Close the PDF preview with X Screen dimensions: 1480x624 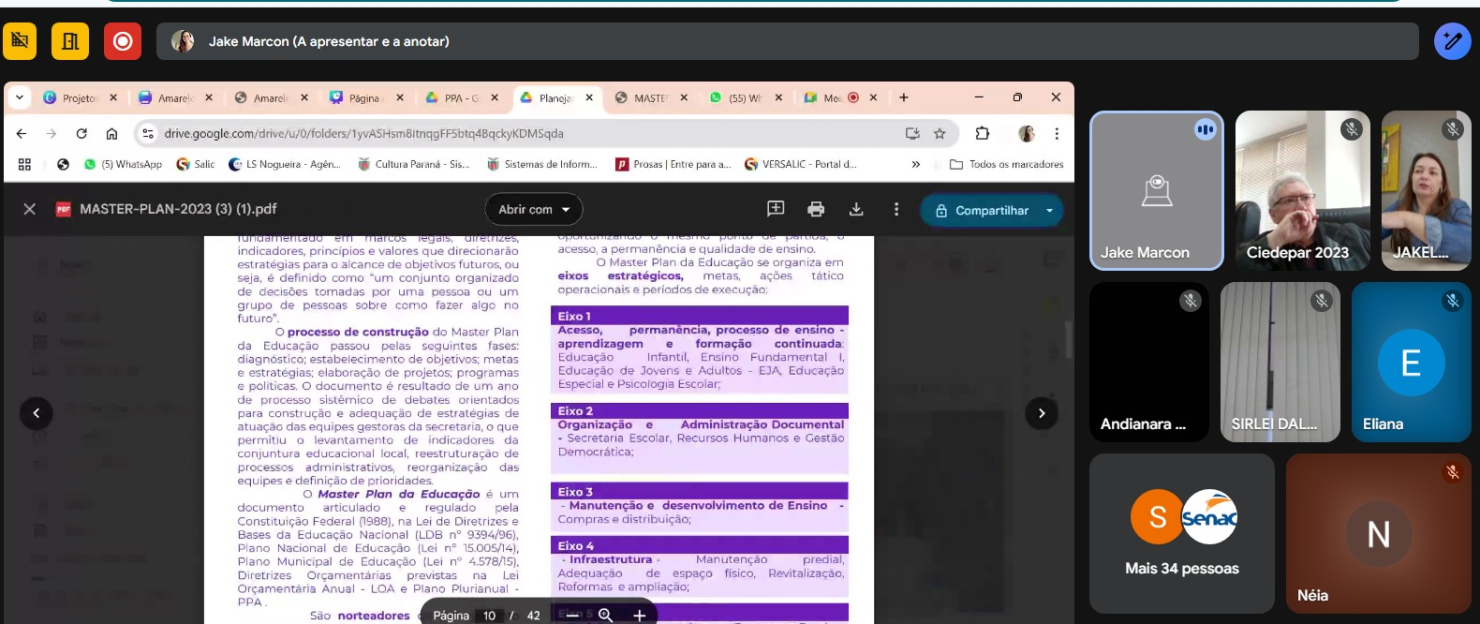tap(29, 209)
